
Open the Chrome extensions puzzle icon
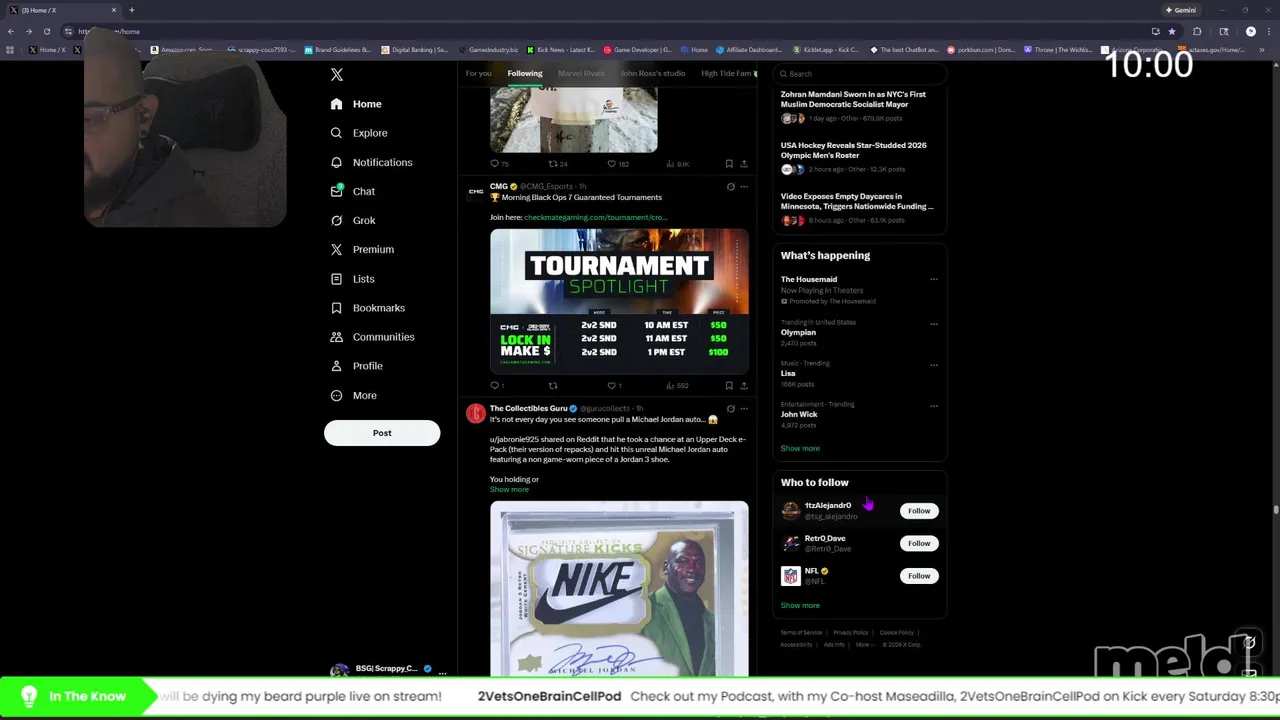tap(1197, 31)
